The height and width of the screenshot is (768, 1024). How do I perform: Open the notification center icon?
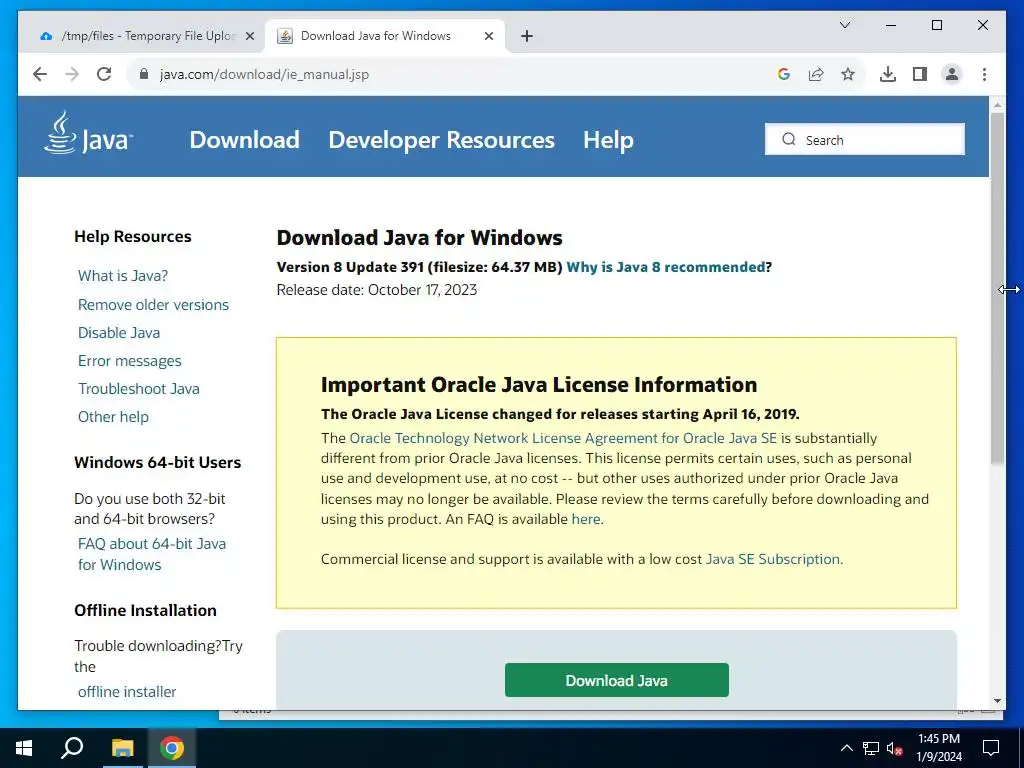991,748
